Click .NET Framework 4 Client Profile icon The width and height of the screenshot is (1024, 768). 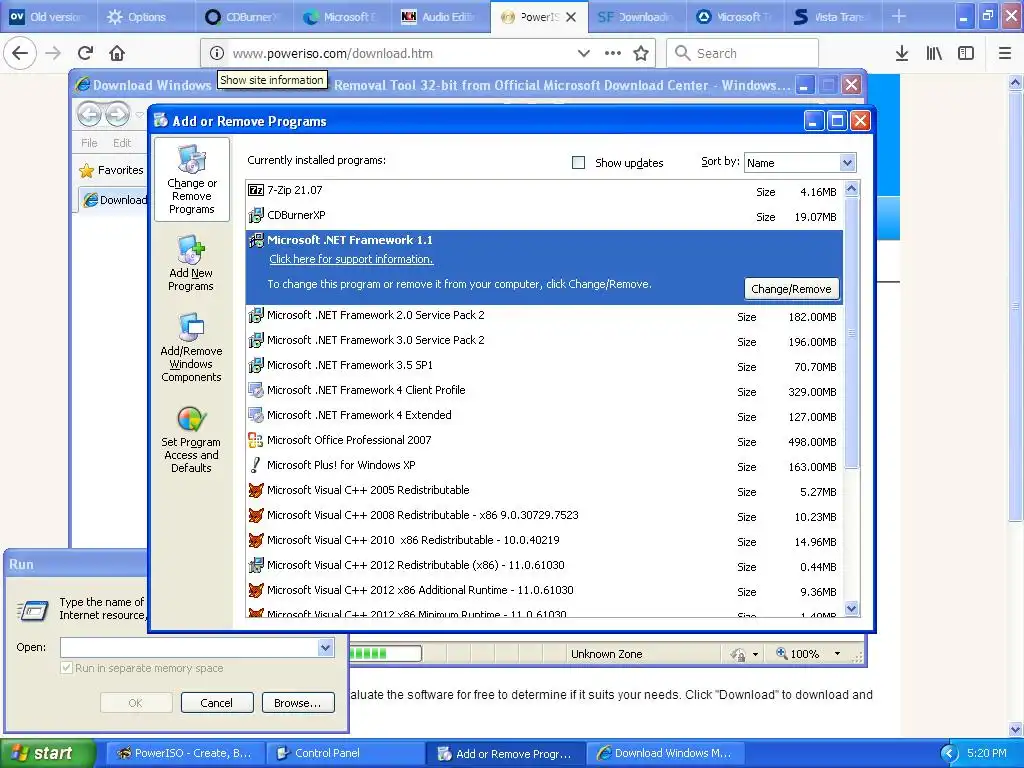click(256, 390)
